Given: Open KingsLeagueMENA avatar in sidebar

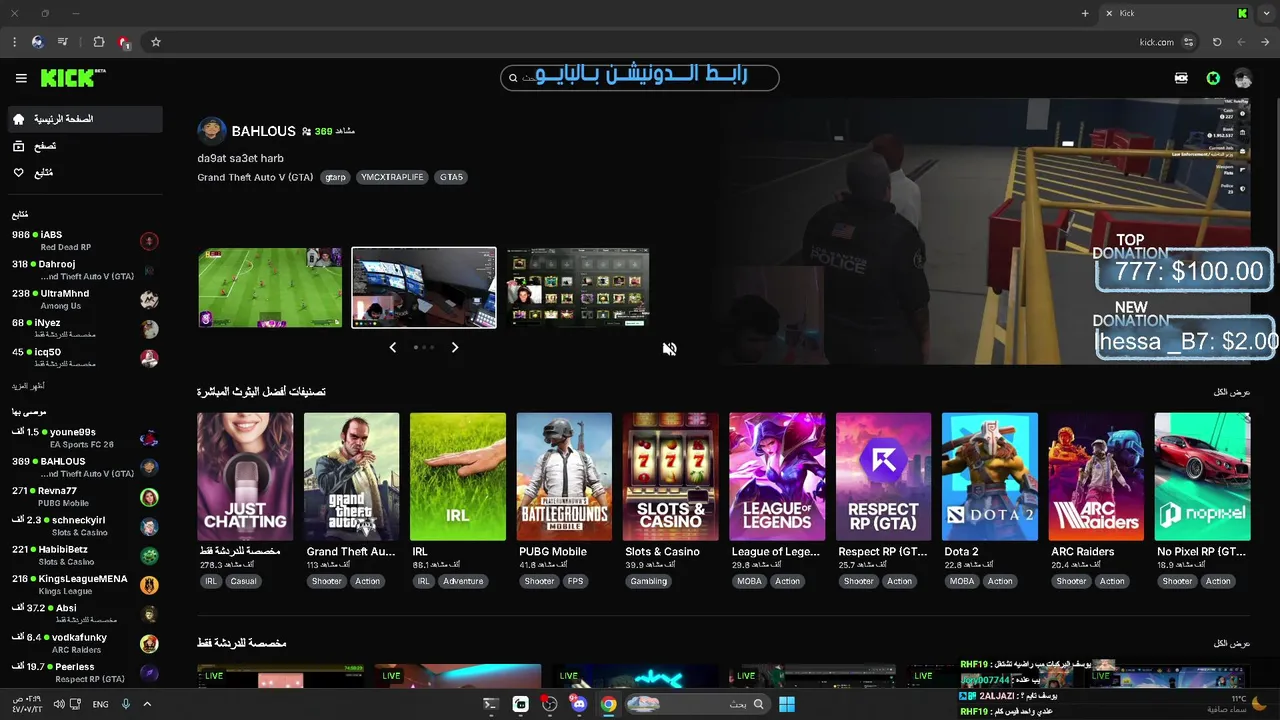Looking at the screenshot, I should [149, 585].
